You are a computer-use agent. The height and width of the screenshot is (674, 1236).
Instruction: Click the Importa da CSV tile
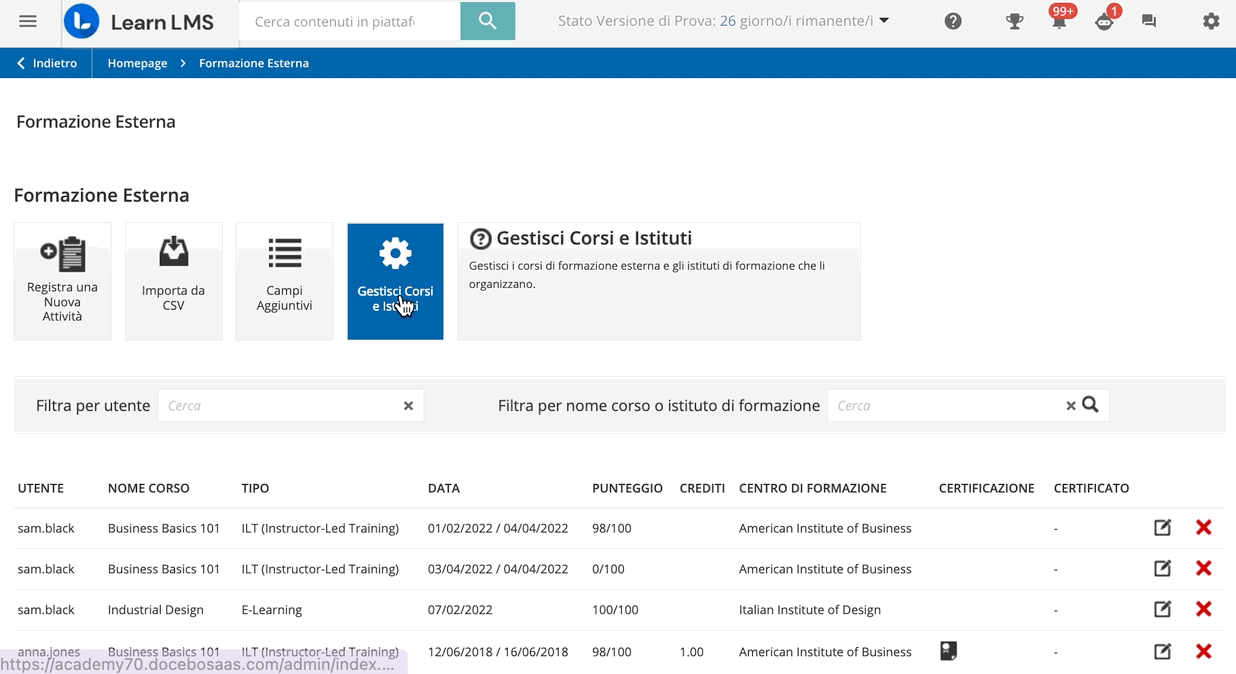[x=173, y=281]
